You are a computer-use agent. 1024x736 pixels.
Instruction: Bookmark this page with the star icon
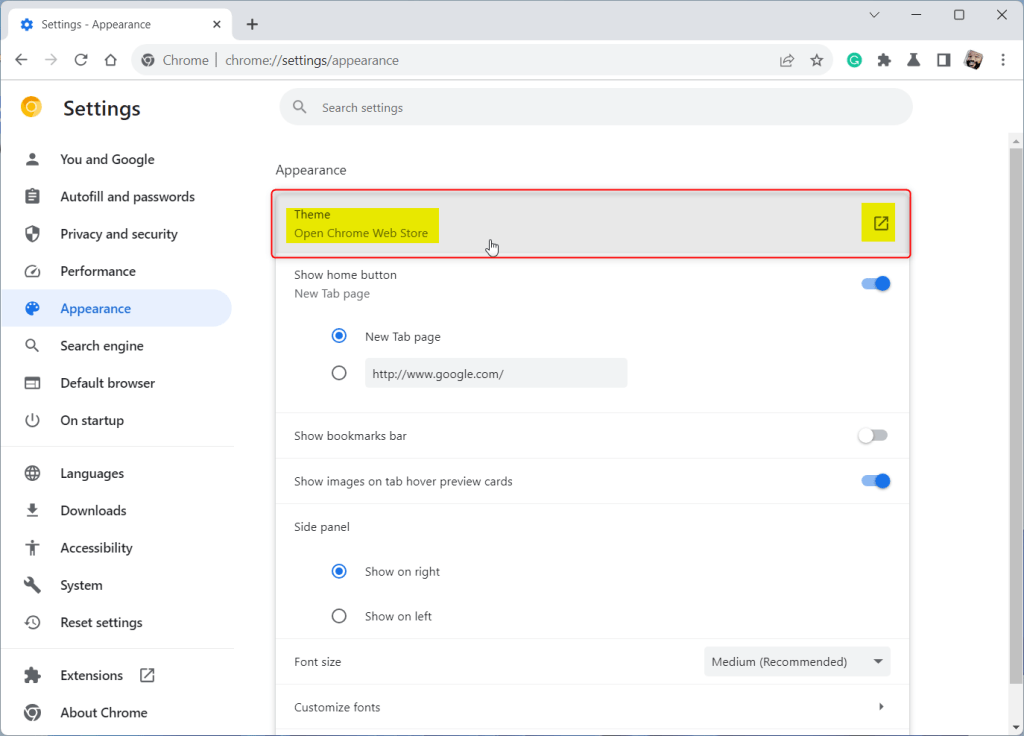[x=817, y=60]
